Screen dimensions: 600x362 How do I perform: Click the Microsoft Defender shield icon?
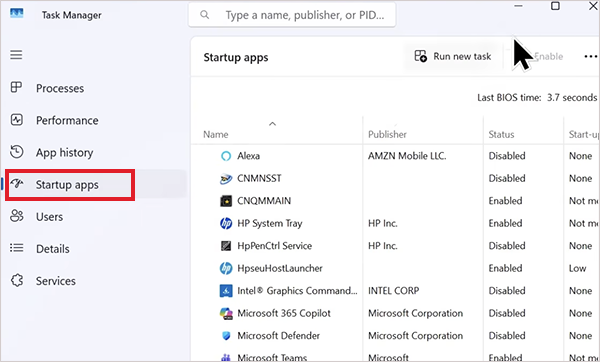click(226, 336)
